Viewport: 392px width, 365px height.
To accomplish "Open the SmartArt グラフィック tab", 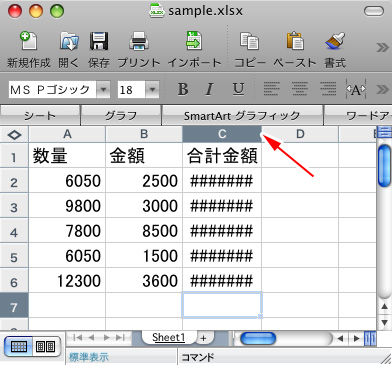I will [242, 116].
